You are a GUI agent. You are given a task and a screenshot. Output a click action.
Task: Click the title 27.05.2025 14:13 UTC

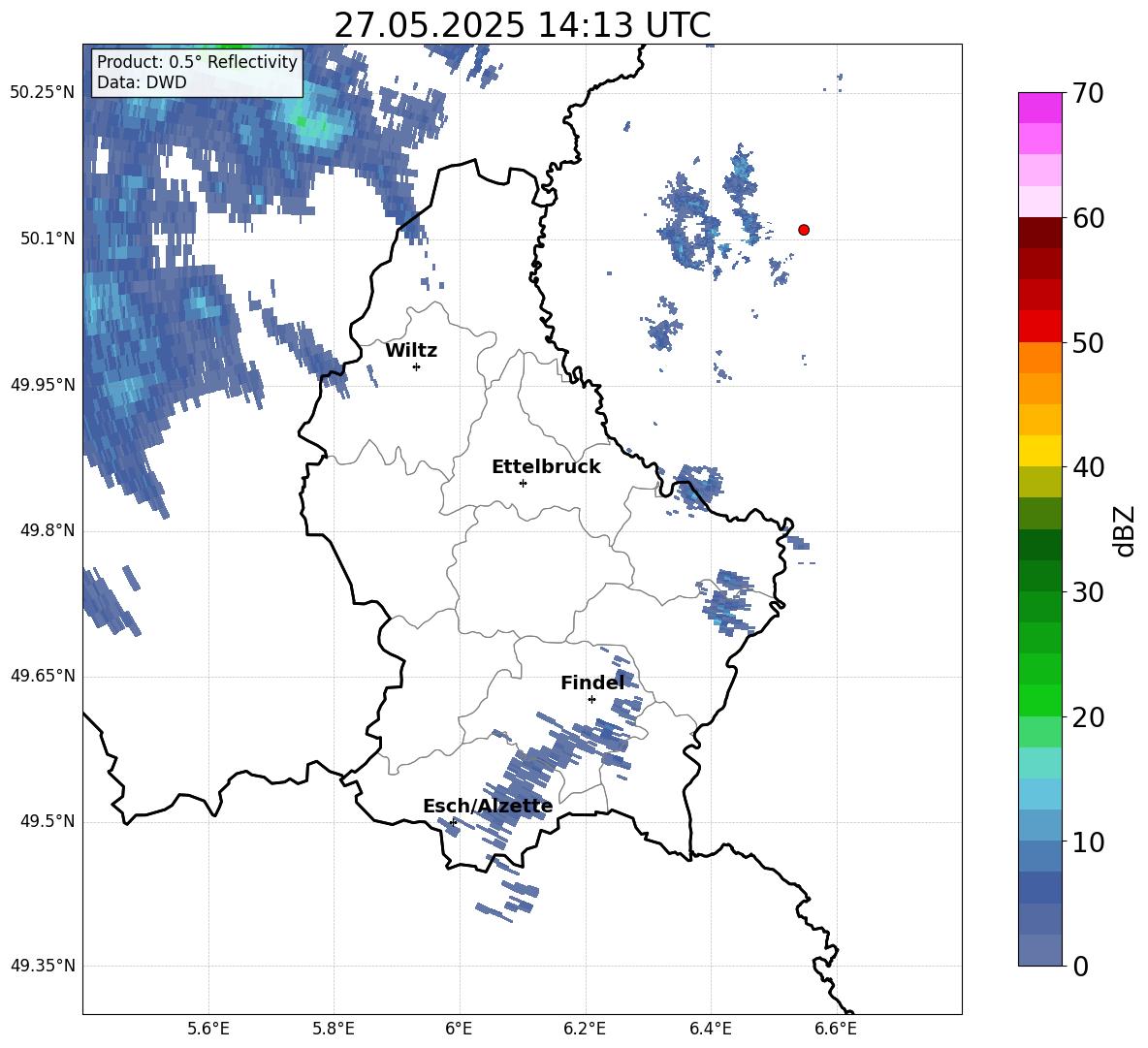(523, 25)
